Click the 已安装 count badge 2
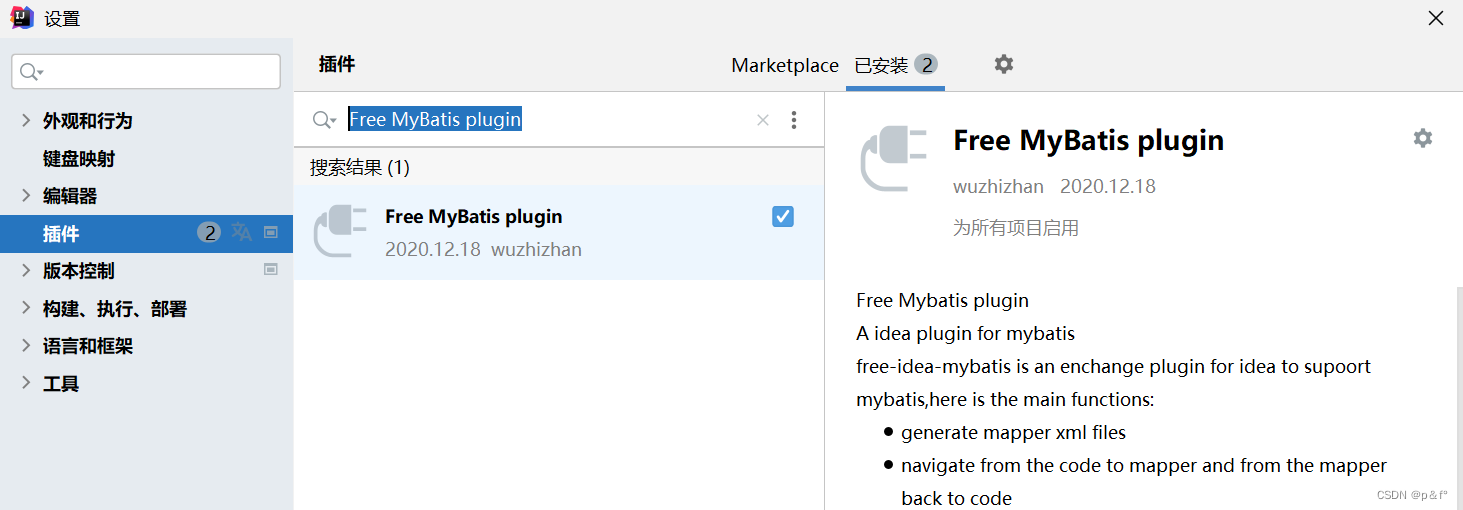Screen dimensions: 1463x510 click(926, 65)
